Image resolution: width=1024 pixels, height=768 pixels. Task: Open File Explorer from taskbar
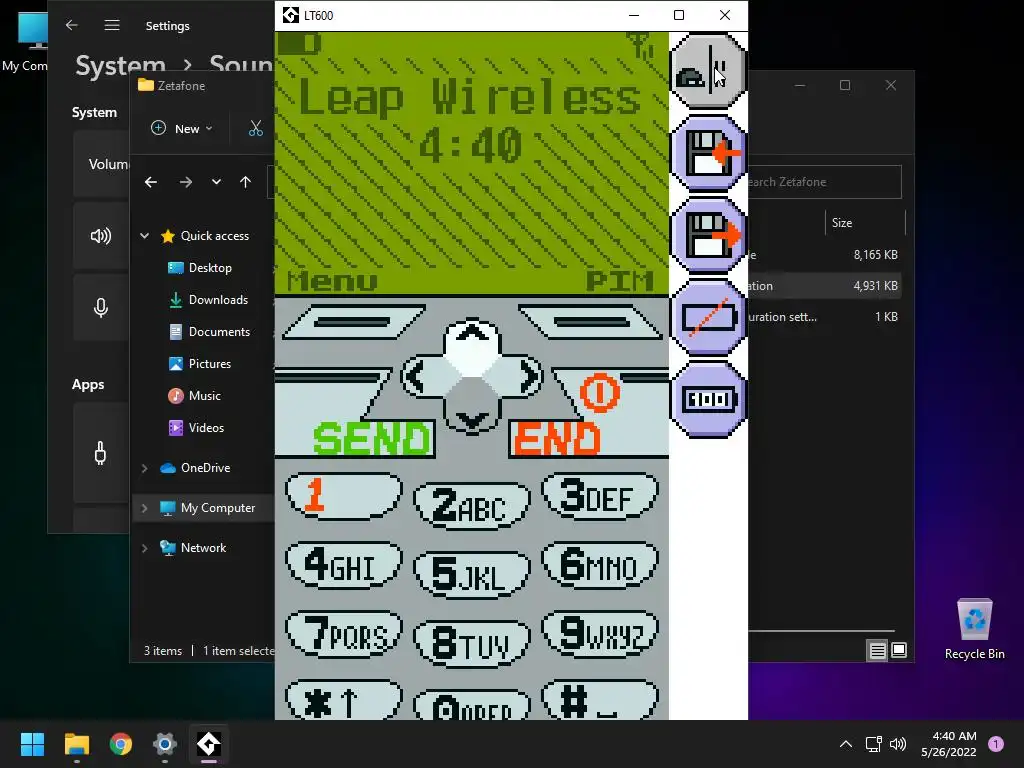pyautogui.click(x=76, y=744)
